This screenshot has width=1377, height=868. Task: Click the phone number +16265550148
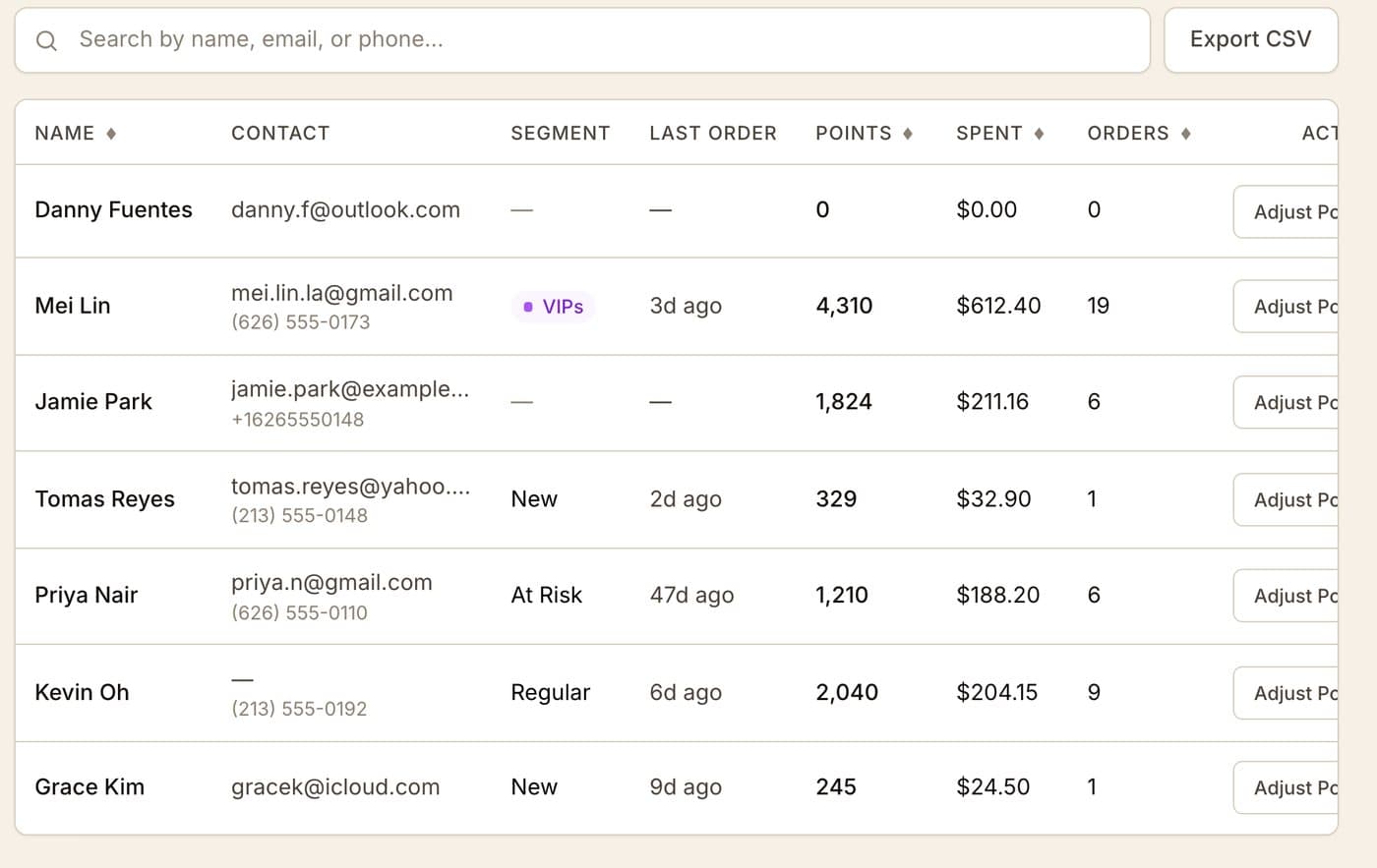click(x=298, y=419)
